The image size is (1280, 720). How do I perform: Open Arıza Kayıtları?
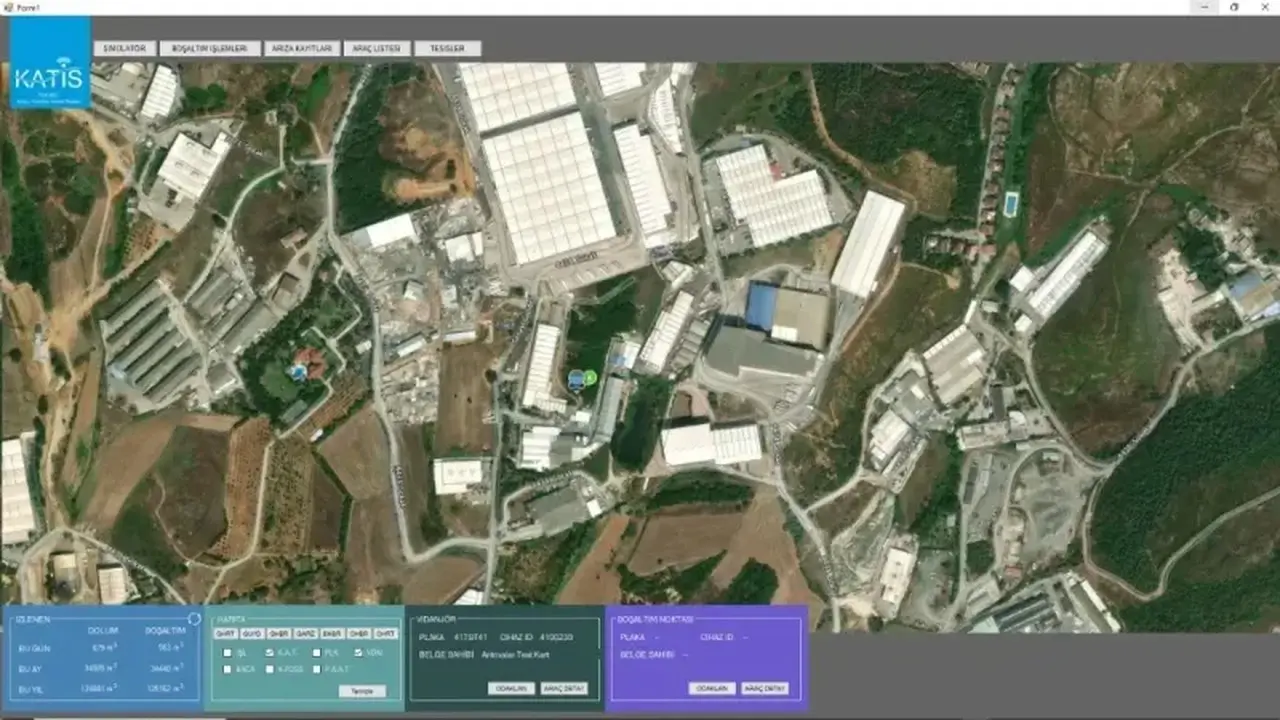[x=301, y=48]
